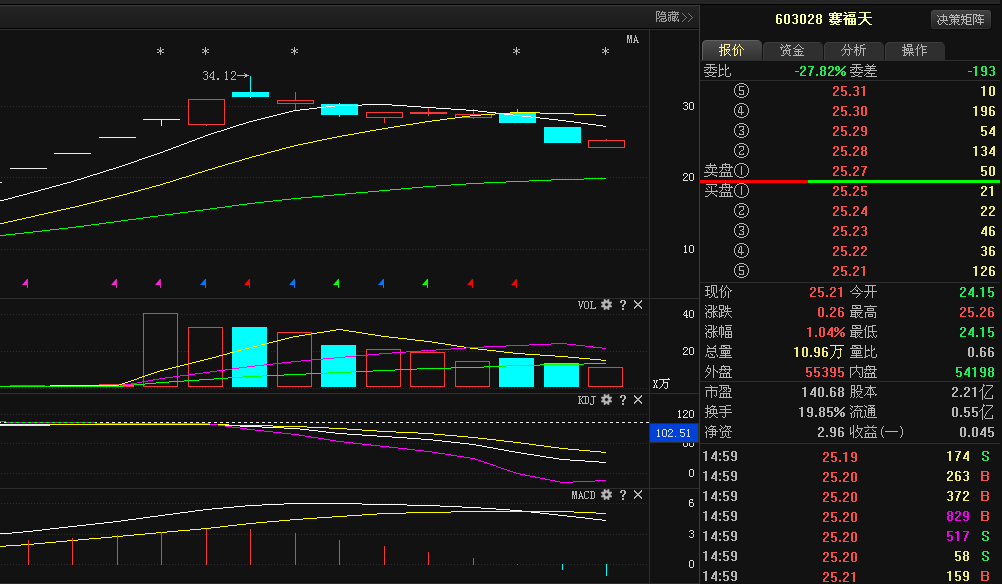The height and width of the screenshot is (584, 1002).
Task: Hide the side panel via 隐藏>>
Action: pyautogui.click(x=674, y=17)
